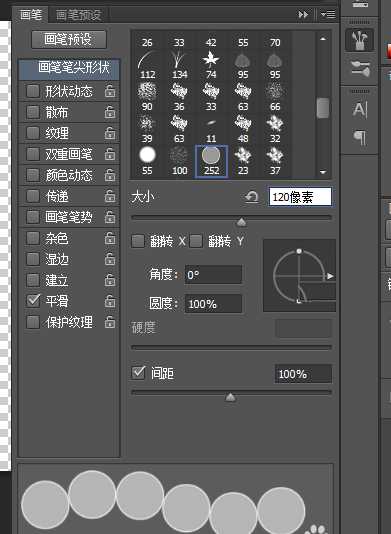Open 保护纹理 option row

[69, 322]
